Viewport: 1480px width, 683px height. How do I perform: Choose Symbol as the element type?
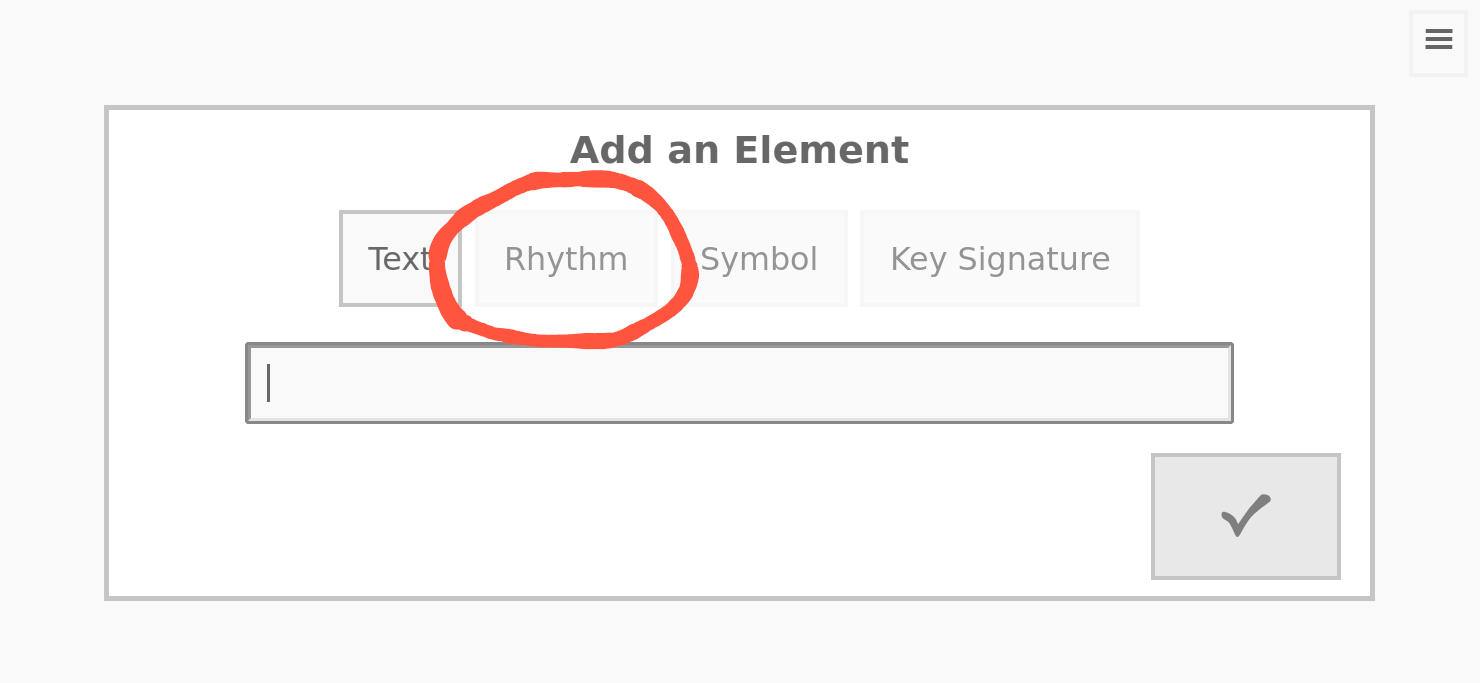(x=760, y=259)
